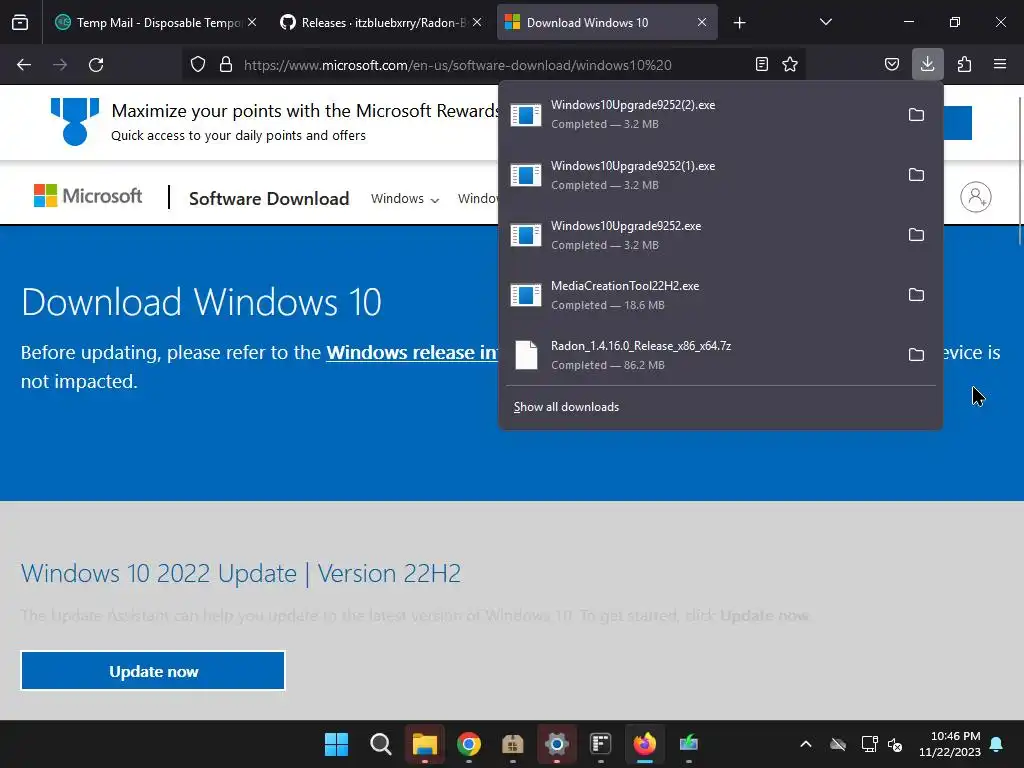This screenshot has height=768, width=1024.
Task: Click the page vertical scrollbar
Action: [x=1019, y=171]
